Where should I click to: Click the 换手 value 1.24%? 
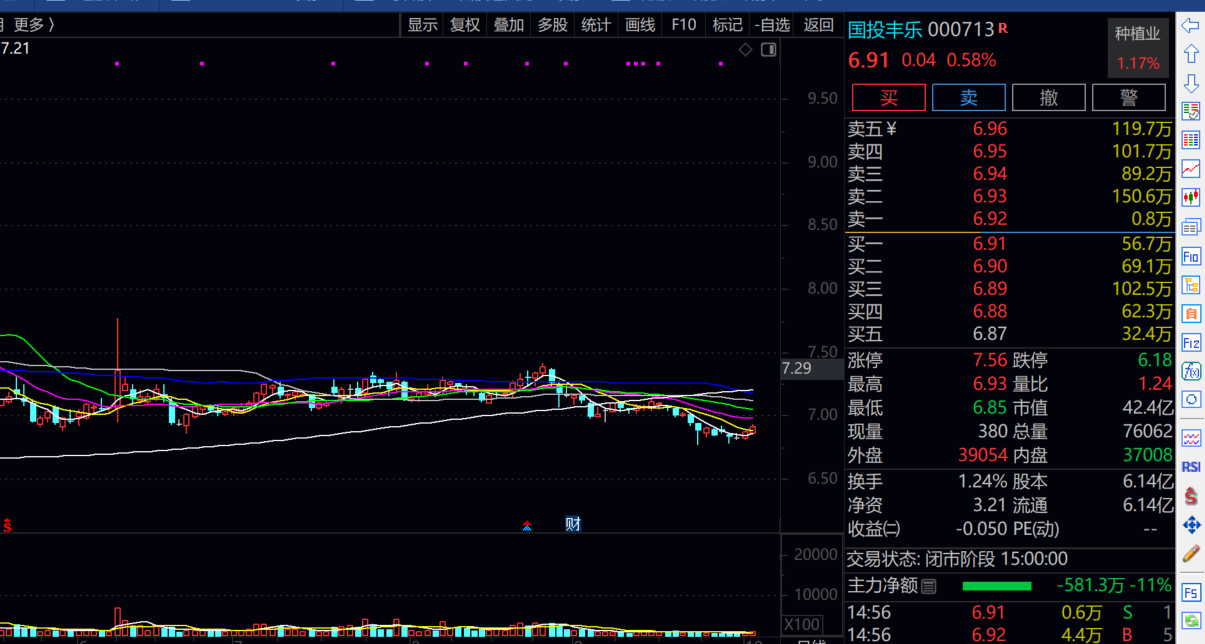point(981,481)
